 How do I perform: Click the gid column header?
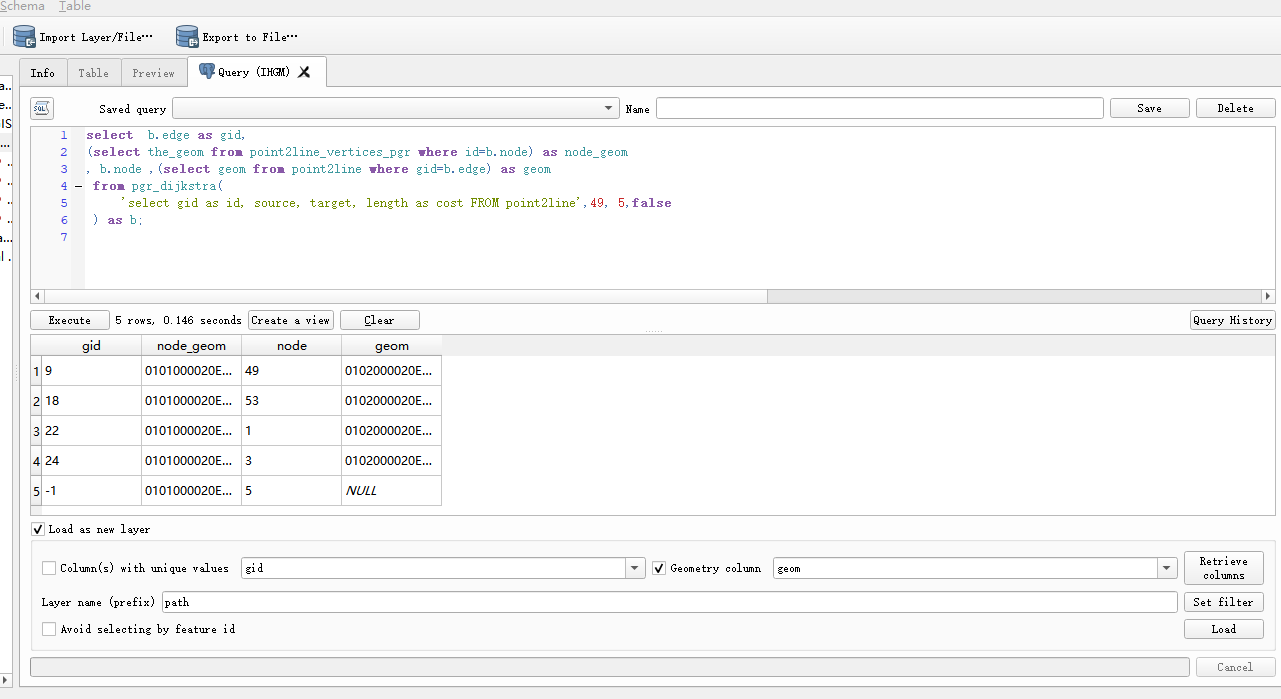tap(91, 345)
